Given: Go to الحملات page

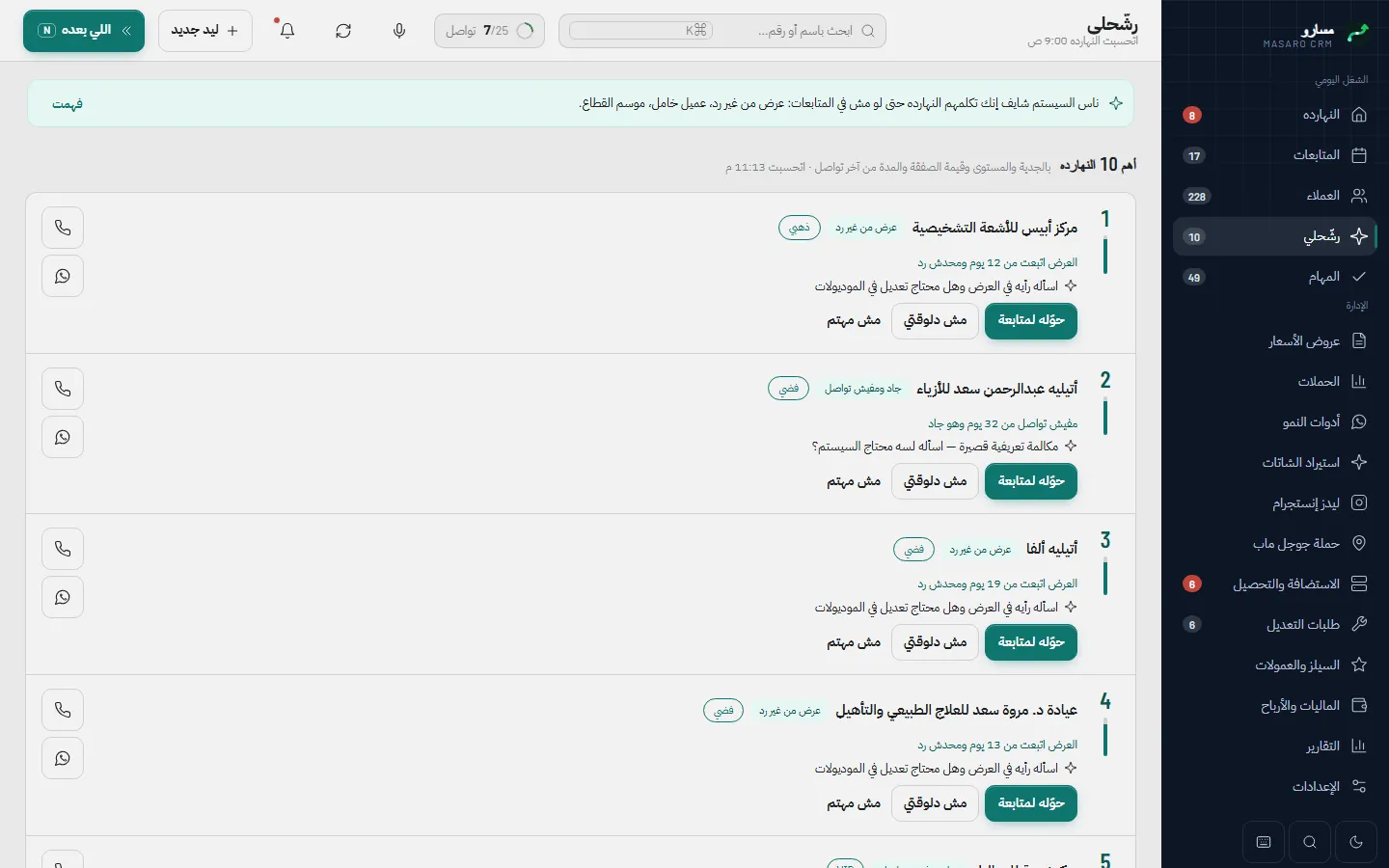Looking at the screenshot, I should click(1274, 381).
